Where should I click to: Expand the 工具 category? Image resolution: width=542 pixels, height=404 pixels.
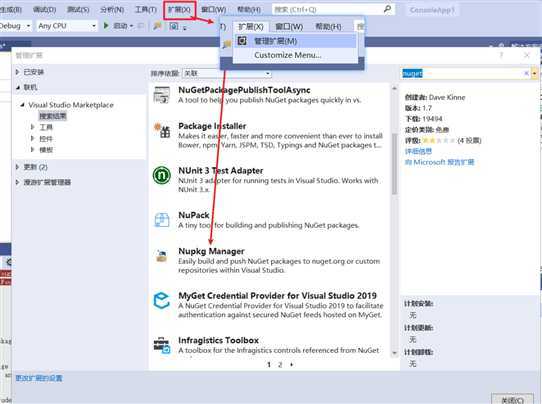(32, 127)
